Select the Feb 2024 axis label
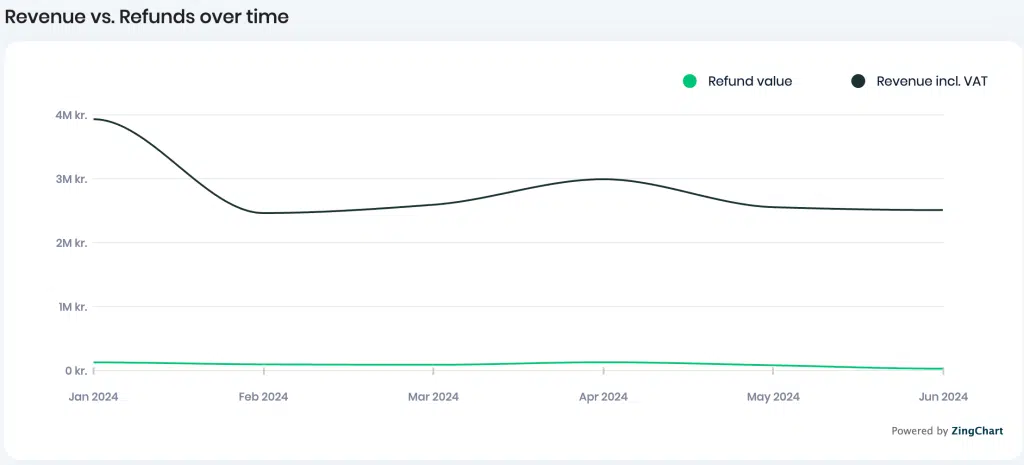 coord(263,396)
